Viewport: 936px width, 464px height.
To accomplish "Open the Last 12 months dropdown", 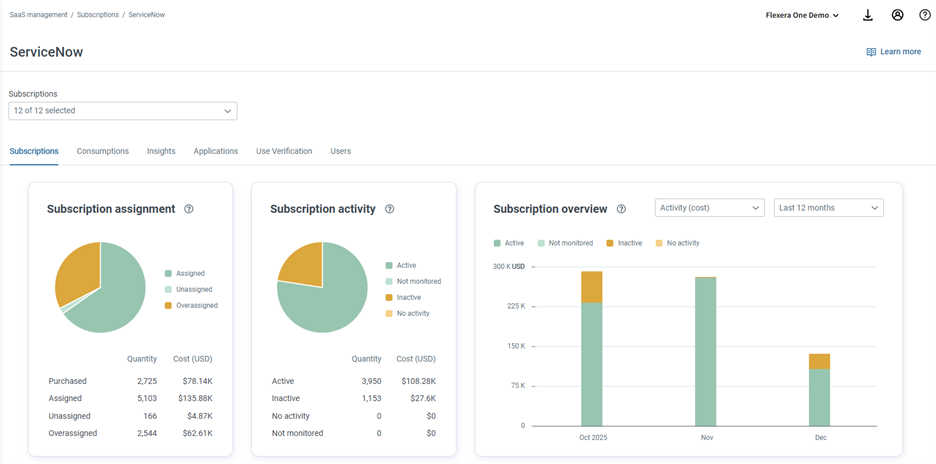I will [x=828, y=208].
